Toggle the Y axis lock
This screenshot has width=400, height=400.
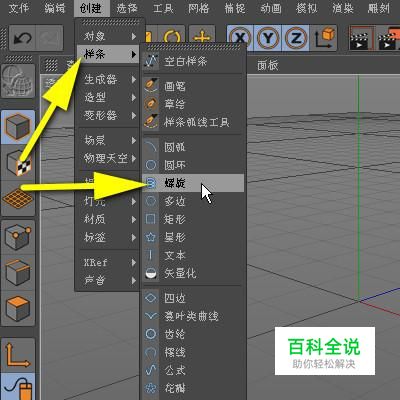coord(268,38)
